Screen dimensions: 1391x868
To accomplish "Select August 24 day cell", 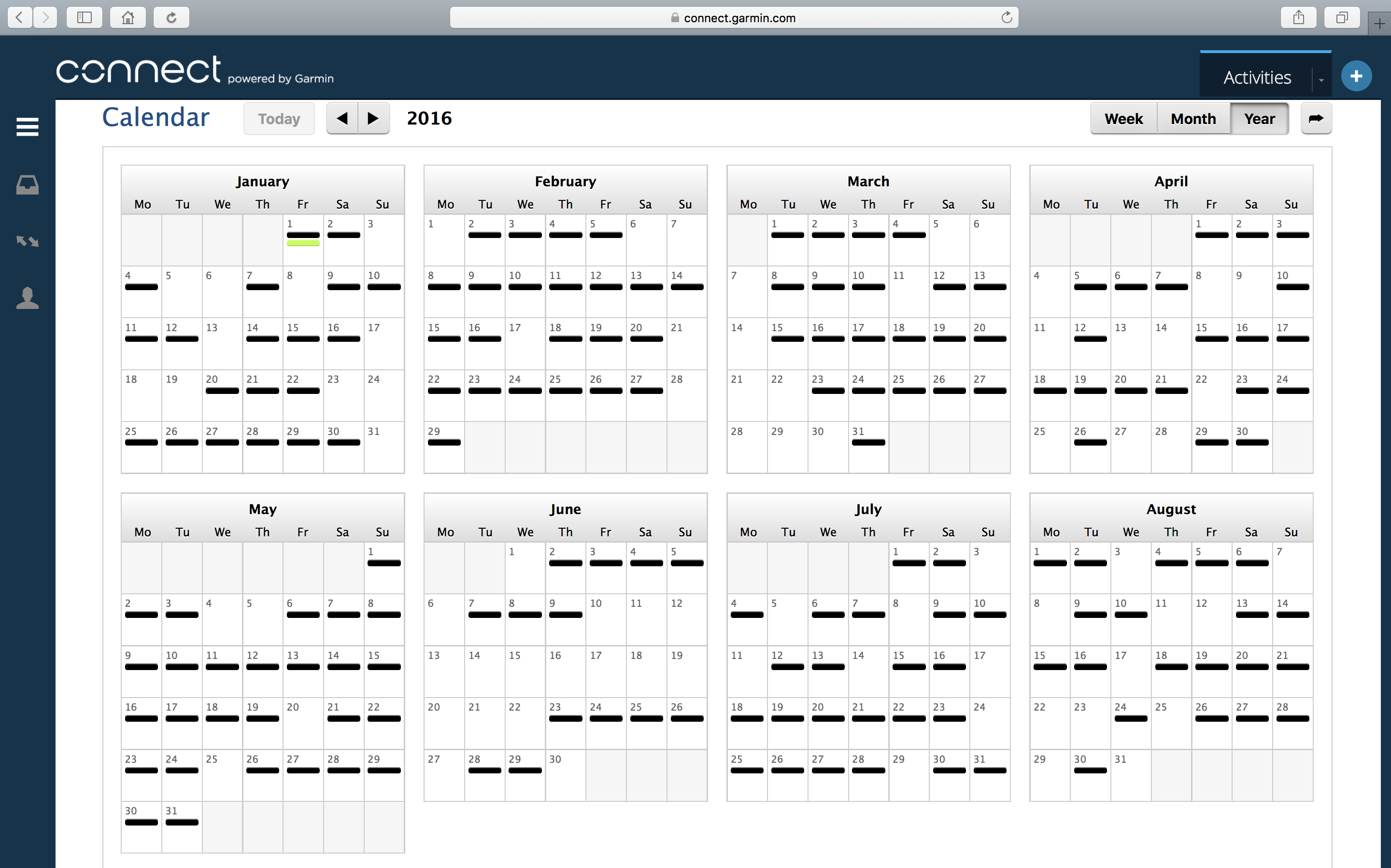I will (x=1130, y=723).
